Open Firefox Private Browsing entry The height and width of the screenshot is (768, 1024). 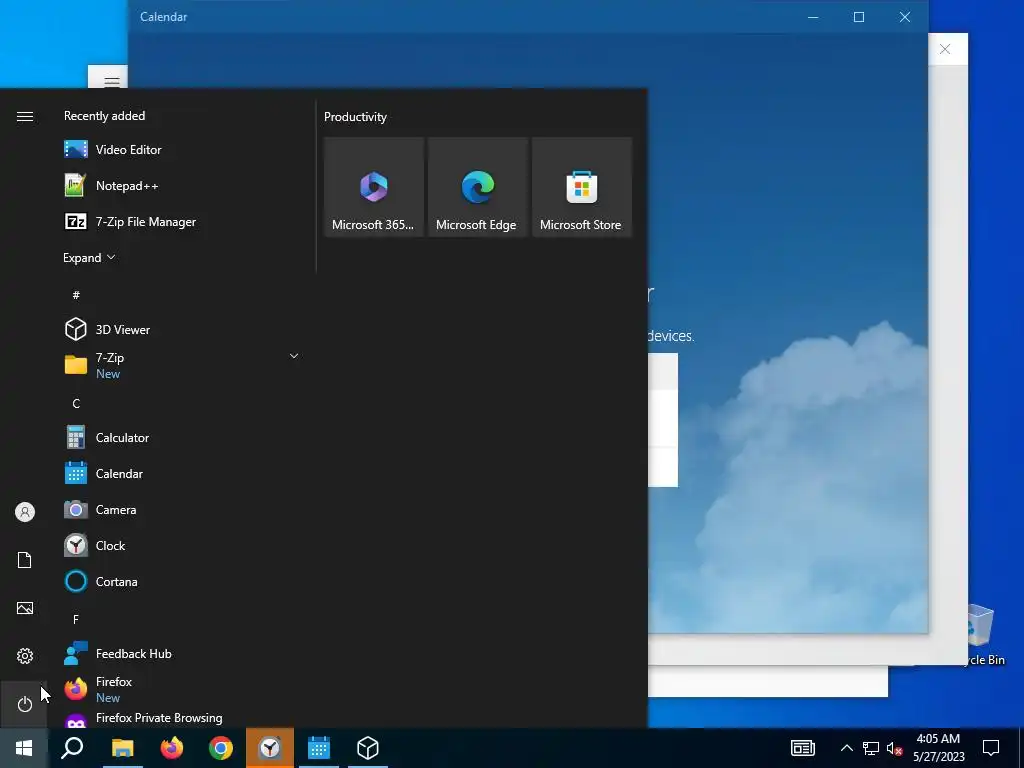(x=182, y=718)
